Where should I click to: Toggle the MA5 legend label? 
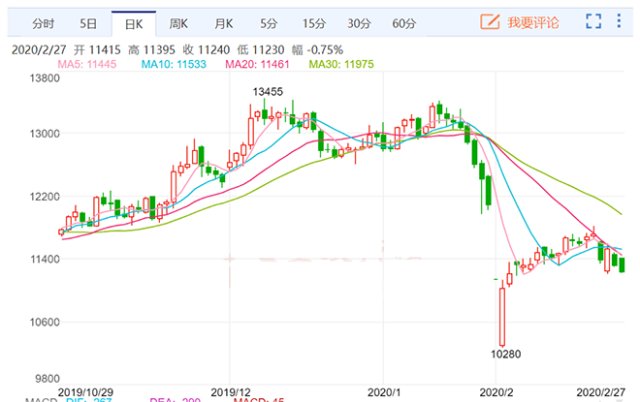pyautogui.click(x=87, y=64)
